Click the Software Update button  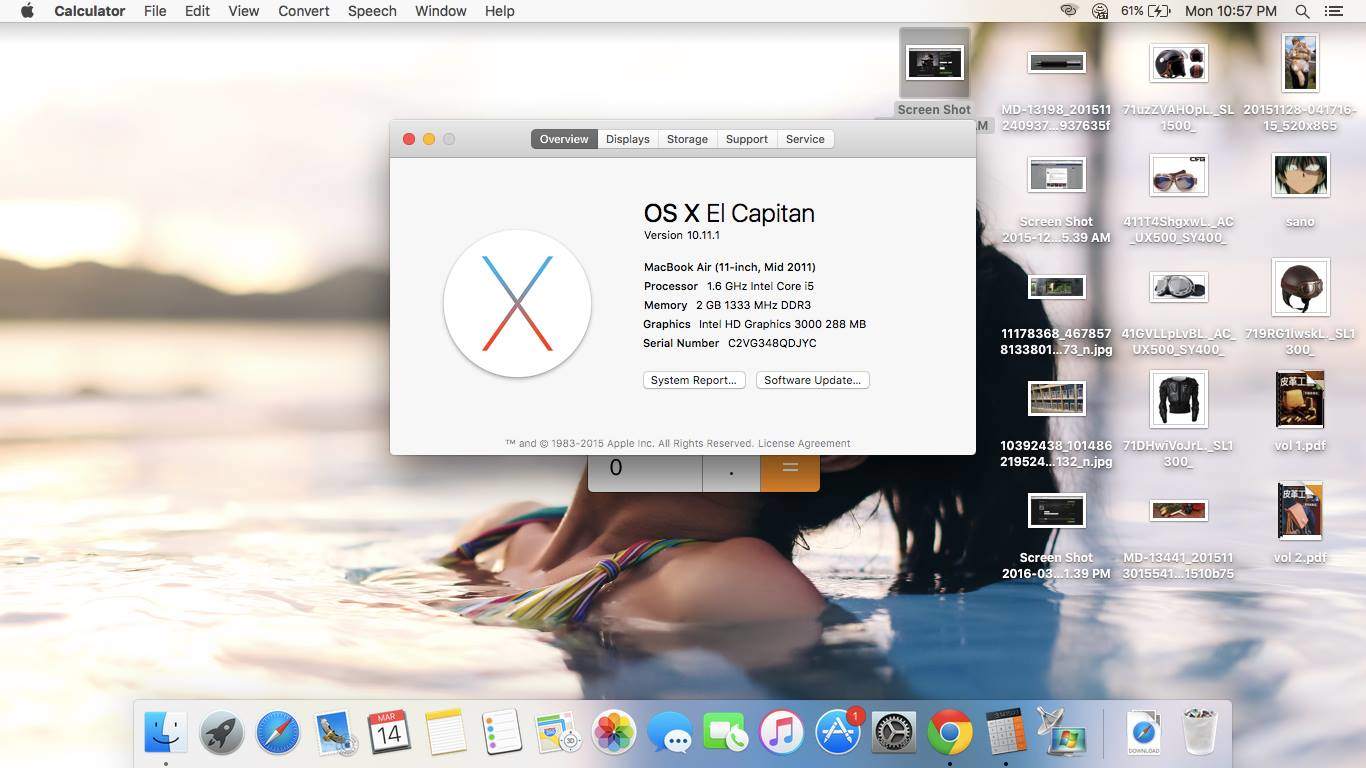click(x=812, y=380)
